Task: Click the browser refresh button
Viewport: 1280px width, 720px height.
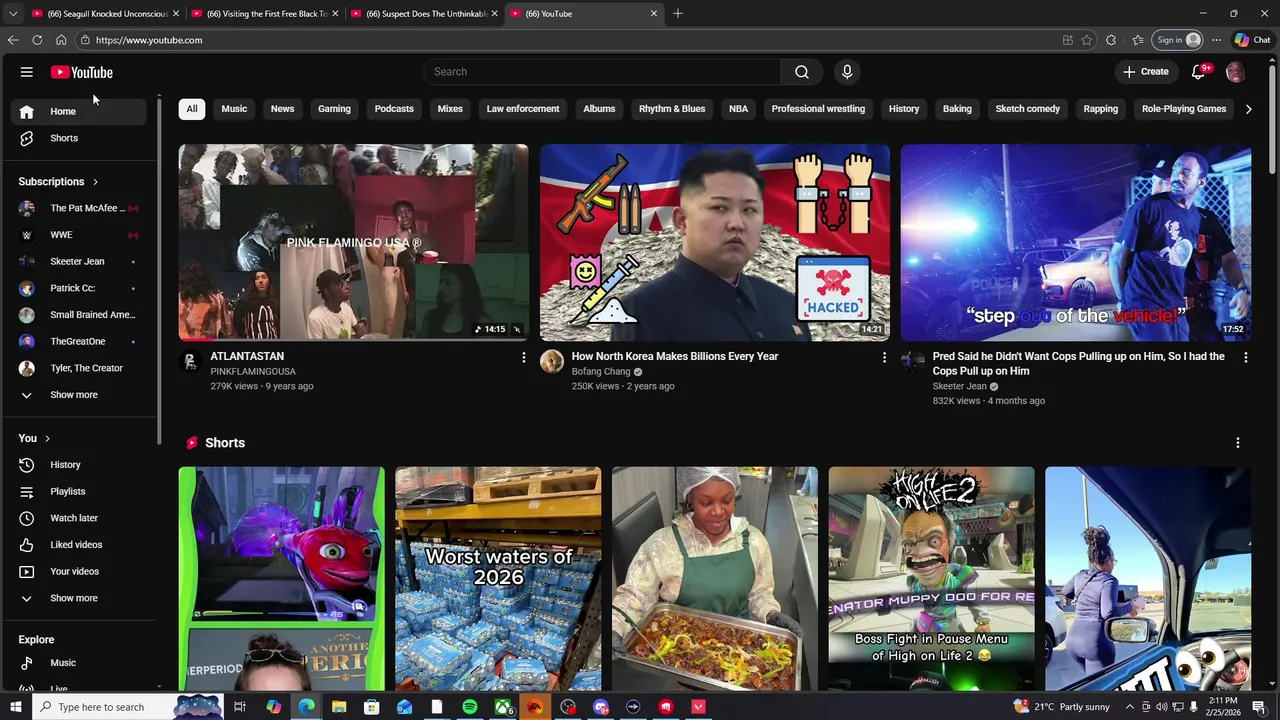Action: (37, 40)
